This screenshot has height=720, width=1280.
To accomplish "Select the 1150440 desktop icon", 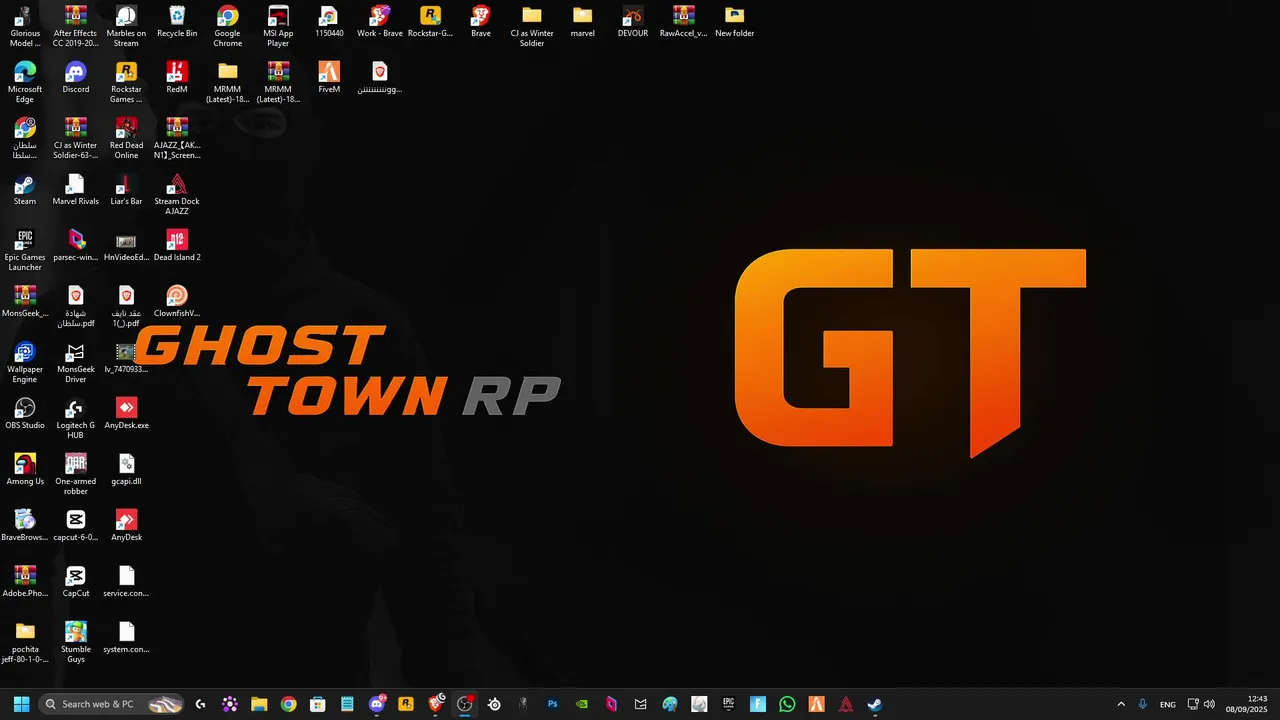I will point(329,22).
